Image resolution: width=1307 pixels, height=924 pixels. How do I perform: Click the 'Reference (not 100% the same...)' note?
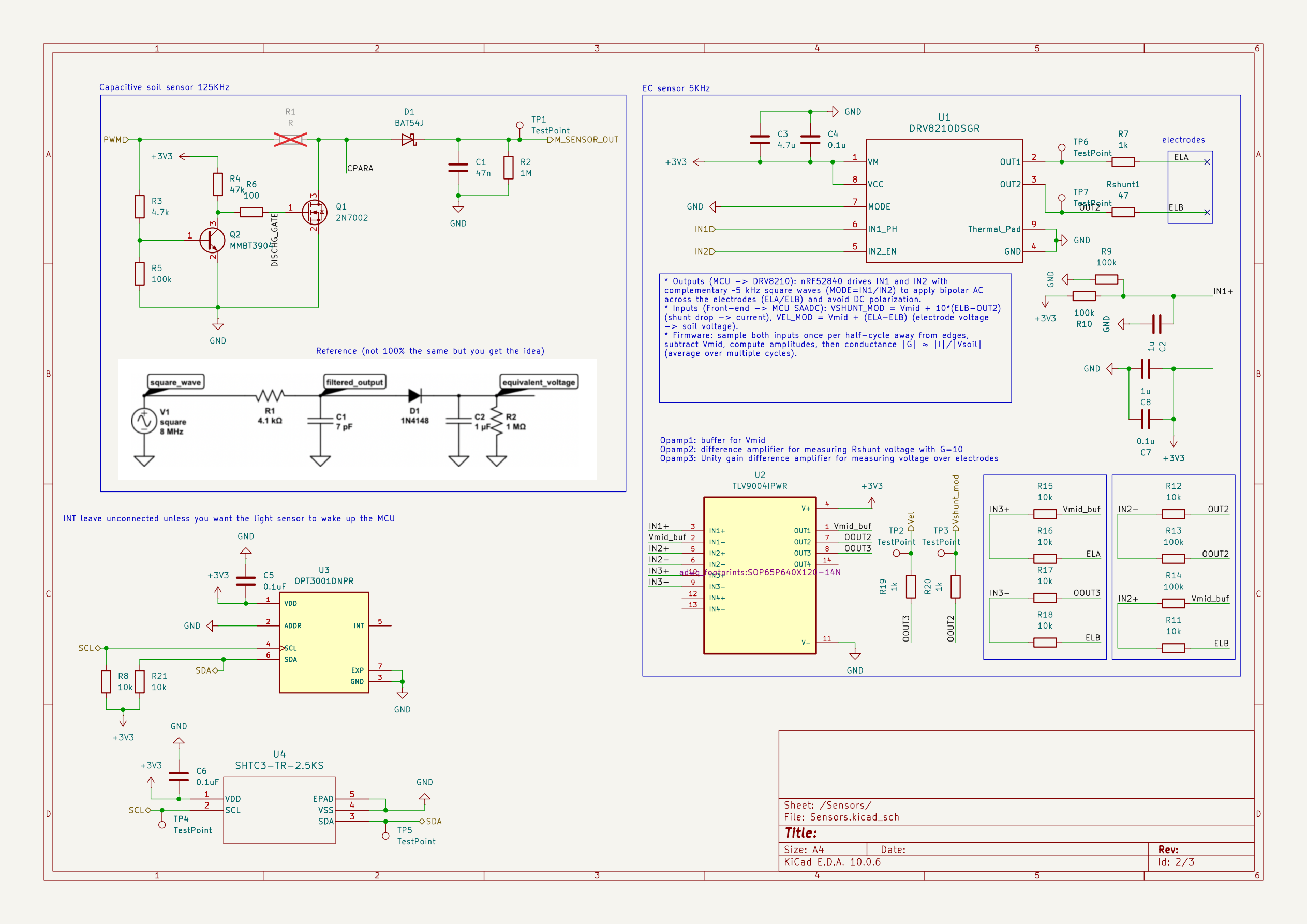(430, 351)
